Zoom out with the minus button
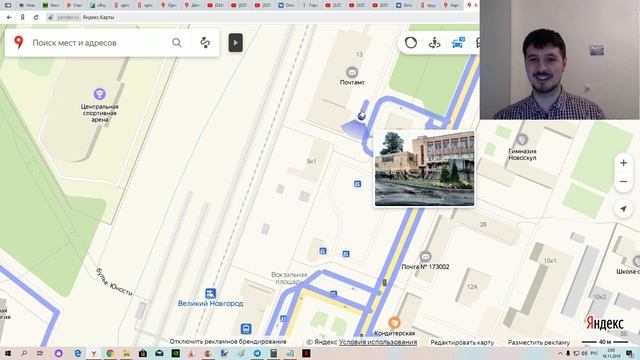 623,182
